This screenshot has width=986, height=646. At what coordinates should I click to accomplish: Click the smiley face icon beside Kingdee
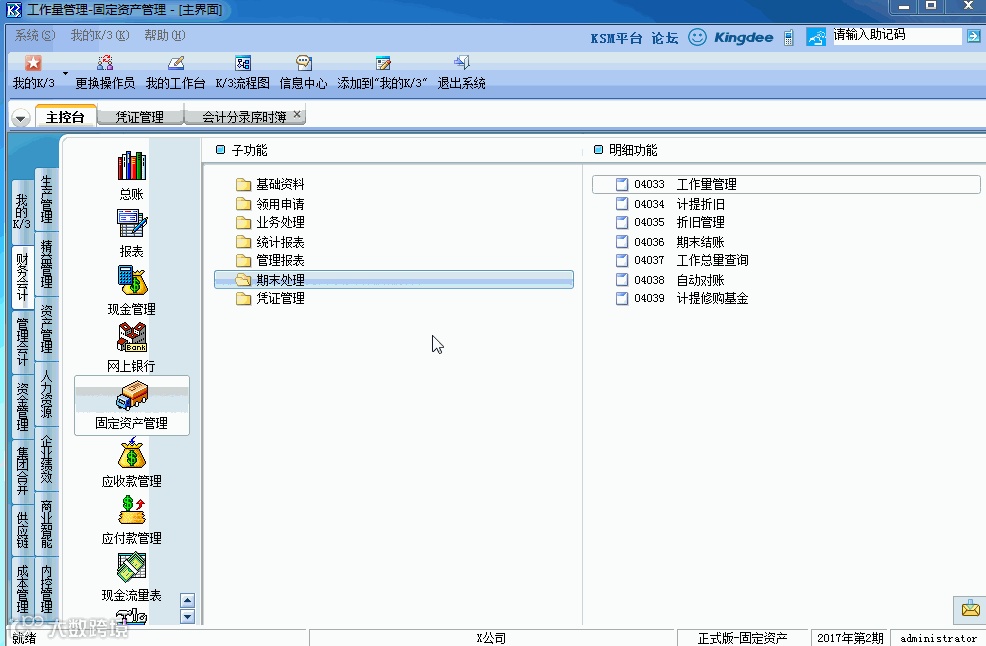(697, 37)
